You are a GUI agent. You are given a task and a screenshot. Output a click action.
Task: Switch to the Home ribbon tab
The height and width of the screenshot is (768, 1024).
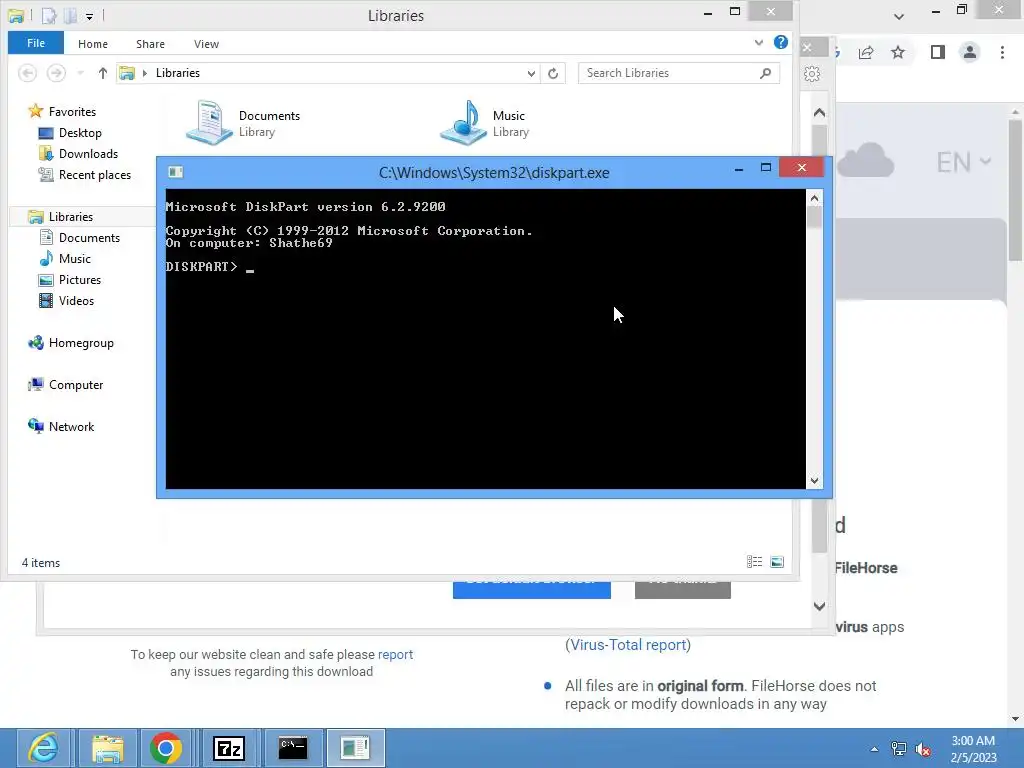[x=93, y=44]
